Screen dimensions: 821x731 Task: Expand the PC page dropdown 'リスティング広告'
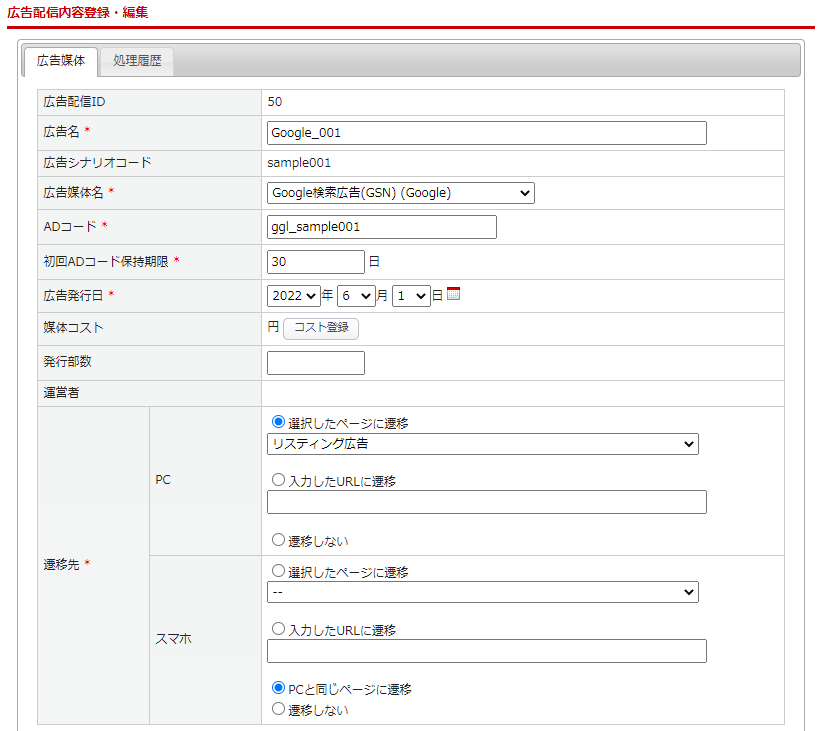482,444
